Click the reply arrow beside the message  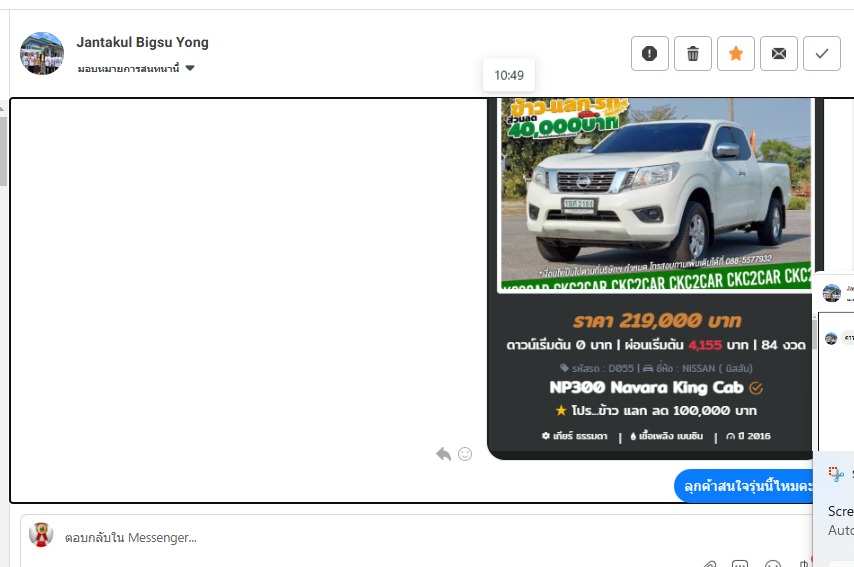coord(443,454)
